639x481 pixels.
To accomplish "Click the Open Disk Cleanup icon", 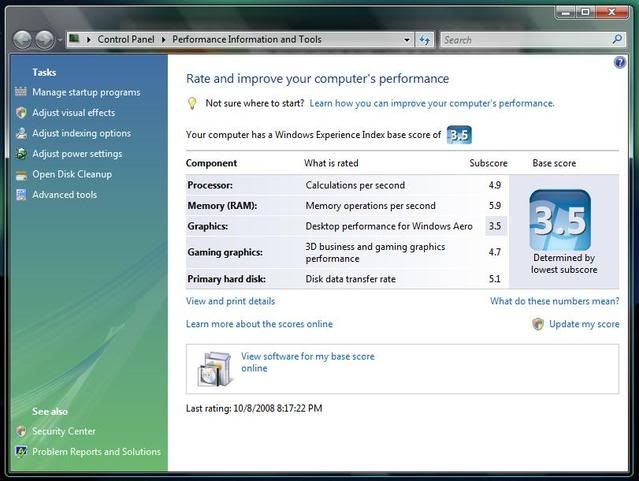I will tap(21, 175).
